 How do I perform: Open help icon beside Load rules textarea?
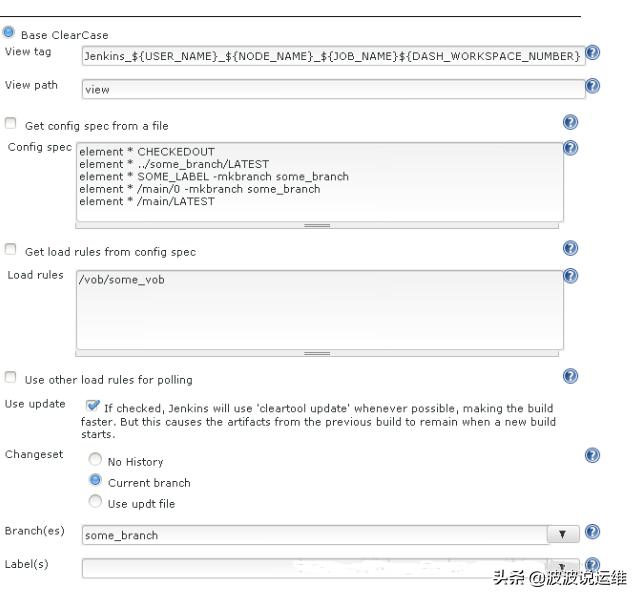pyautogui.click(x=570, y=275)
